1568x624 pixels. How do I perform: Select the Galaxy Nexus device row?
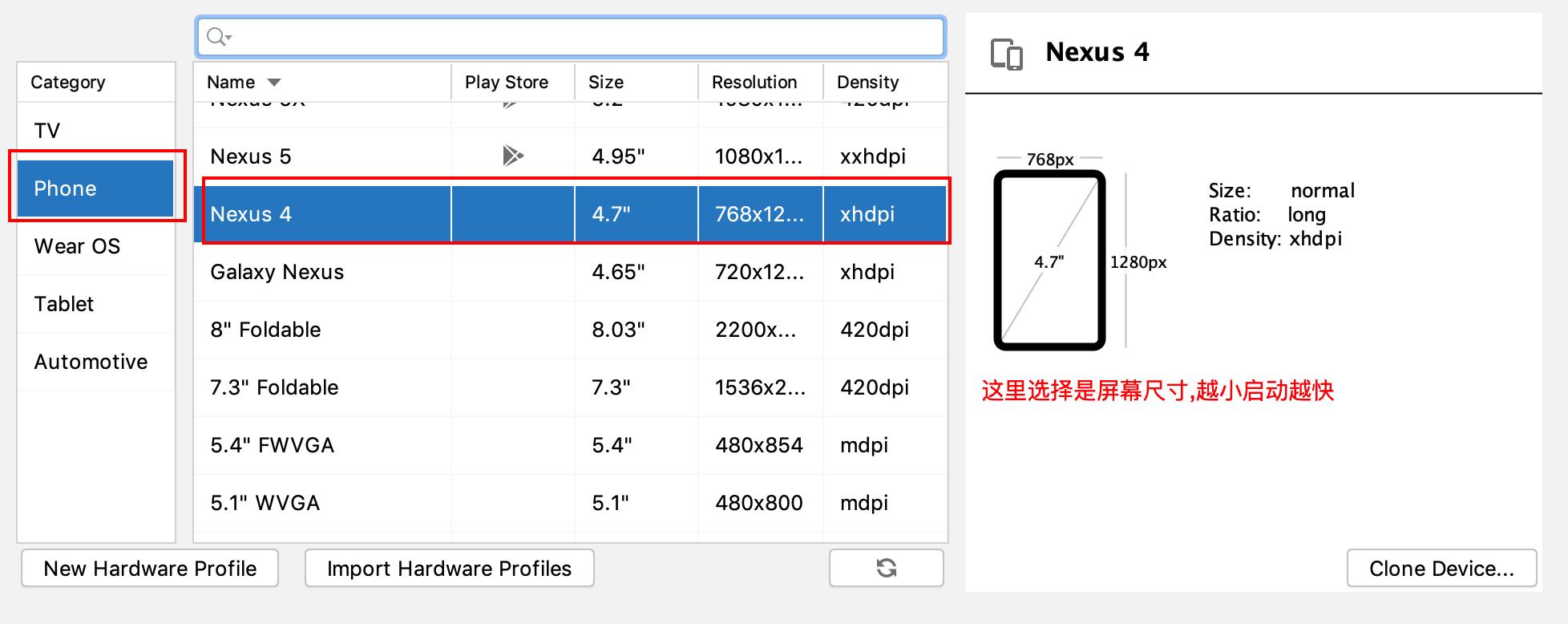click(571, 272)
